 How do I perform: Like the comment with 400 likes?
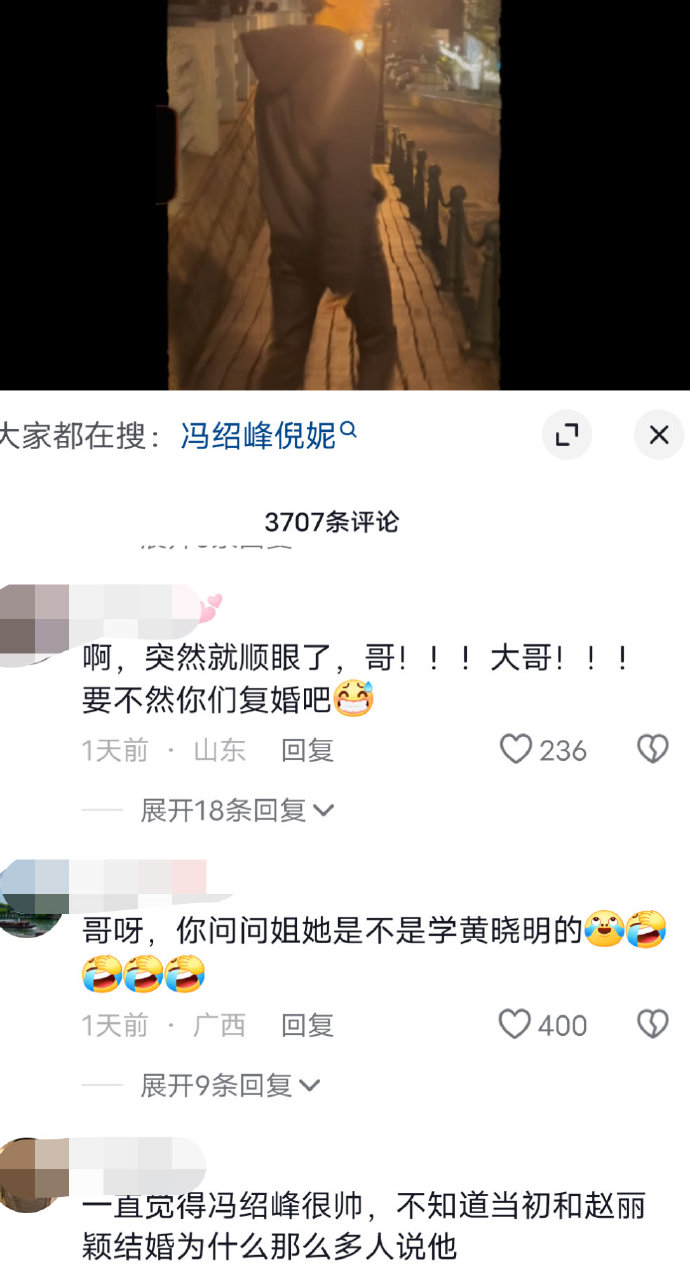(515, 1025)
